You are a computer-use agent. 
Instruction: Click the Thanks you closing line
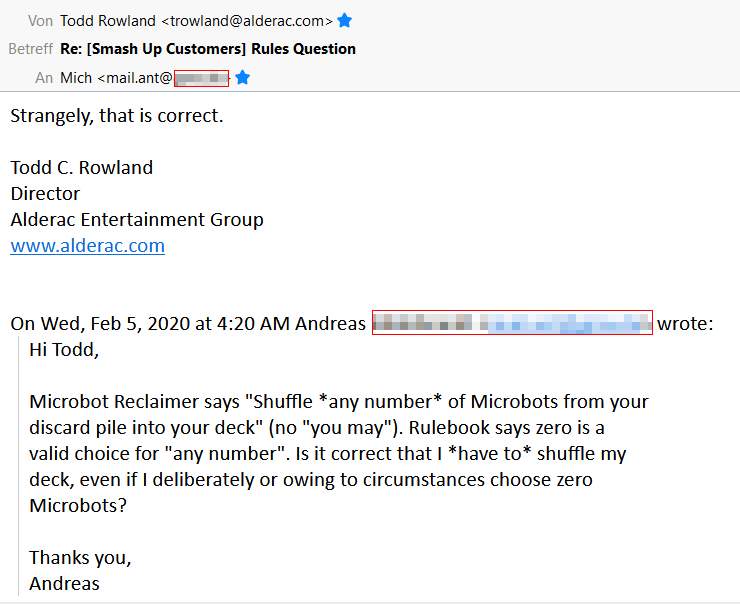(x=80, y=558)
